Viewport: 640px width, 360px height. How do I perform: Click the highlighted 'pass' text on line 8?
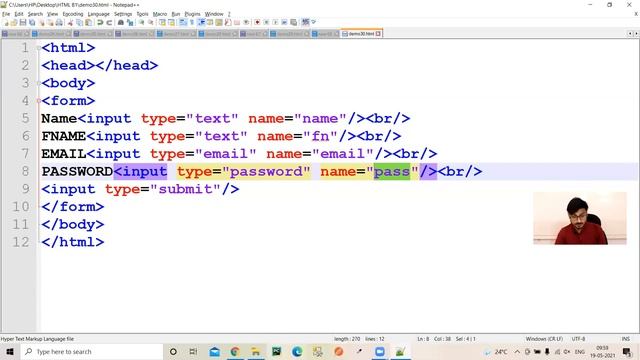[x=392, y=171]
